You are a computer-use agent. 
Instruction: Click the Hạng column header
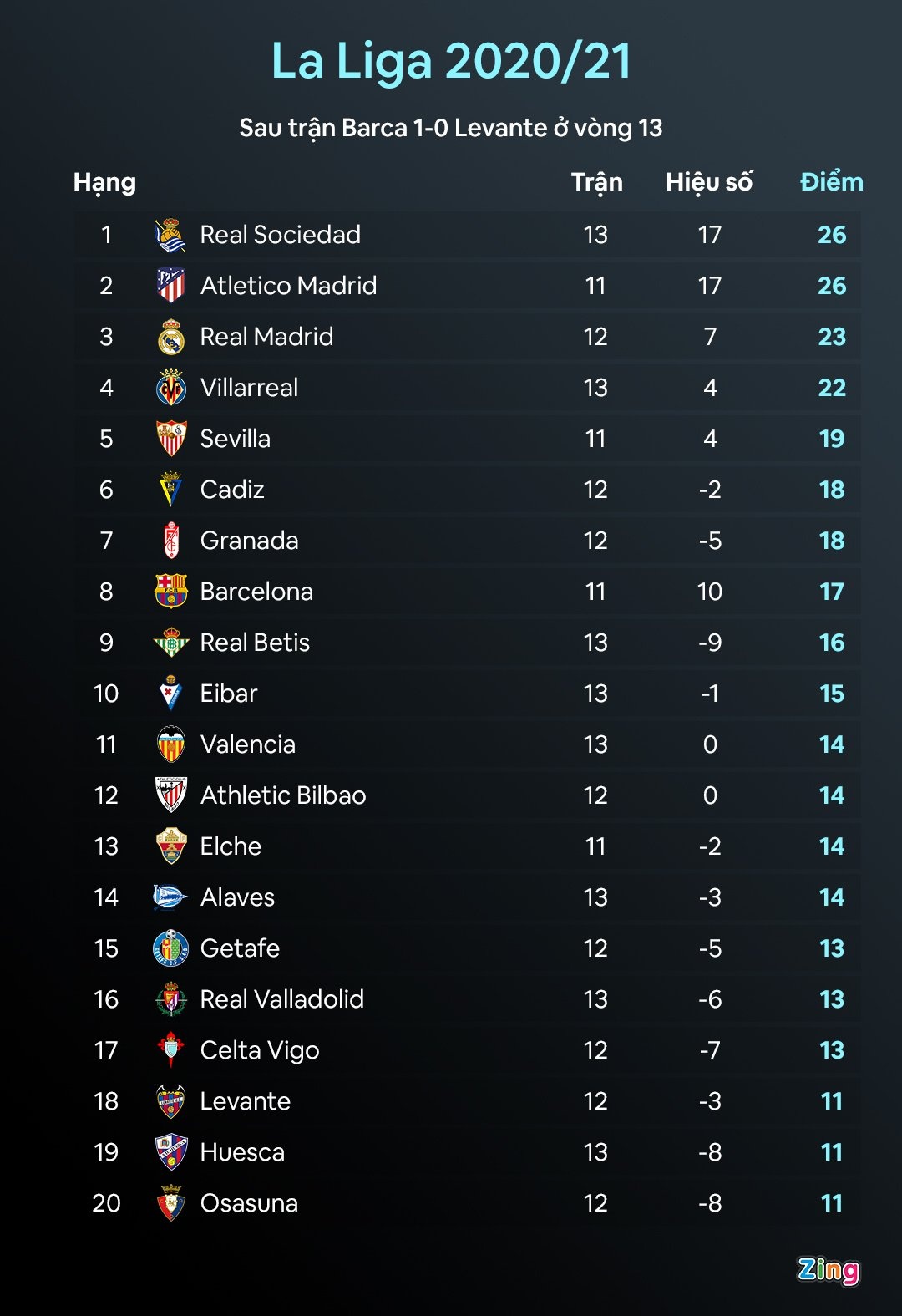[104, 182]
